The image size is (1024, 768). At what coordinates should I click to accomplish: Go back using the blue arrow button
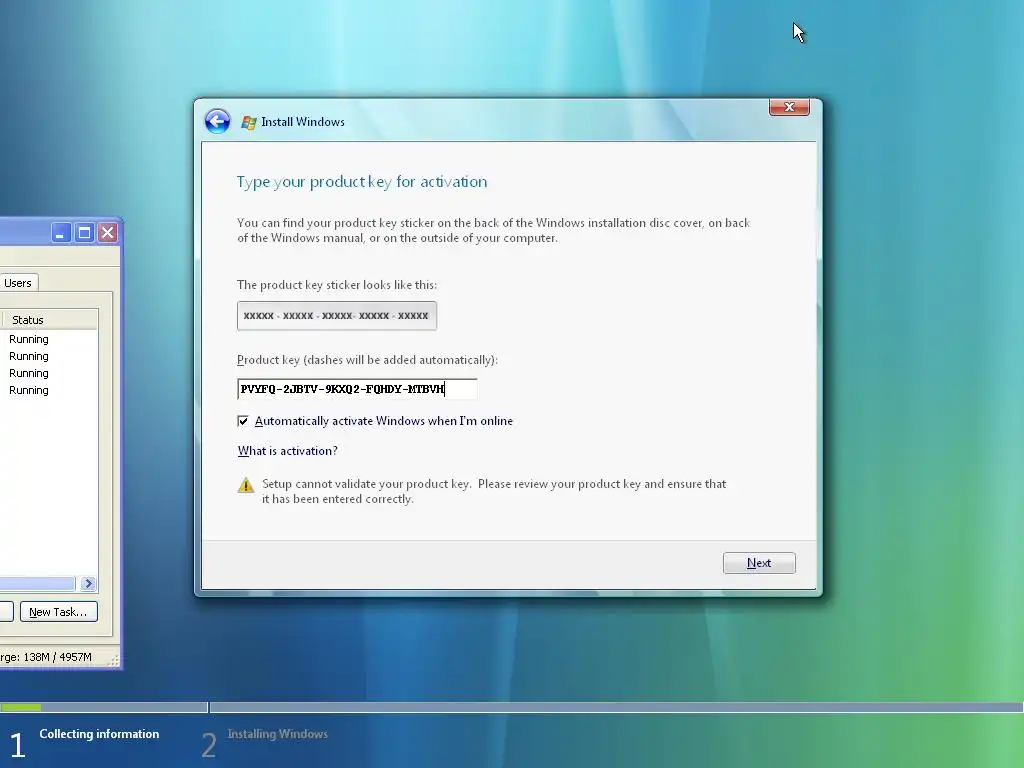pyautogui.click(x=217, y=121)
